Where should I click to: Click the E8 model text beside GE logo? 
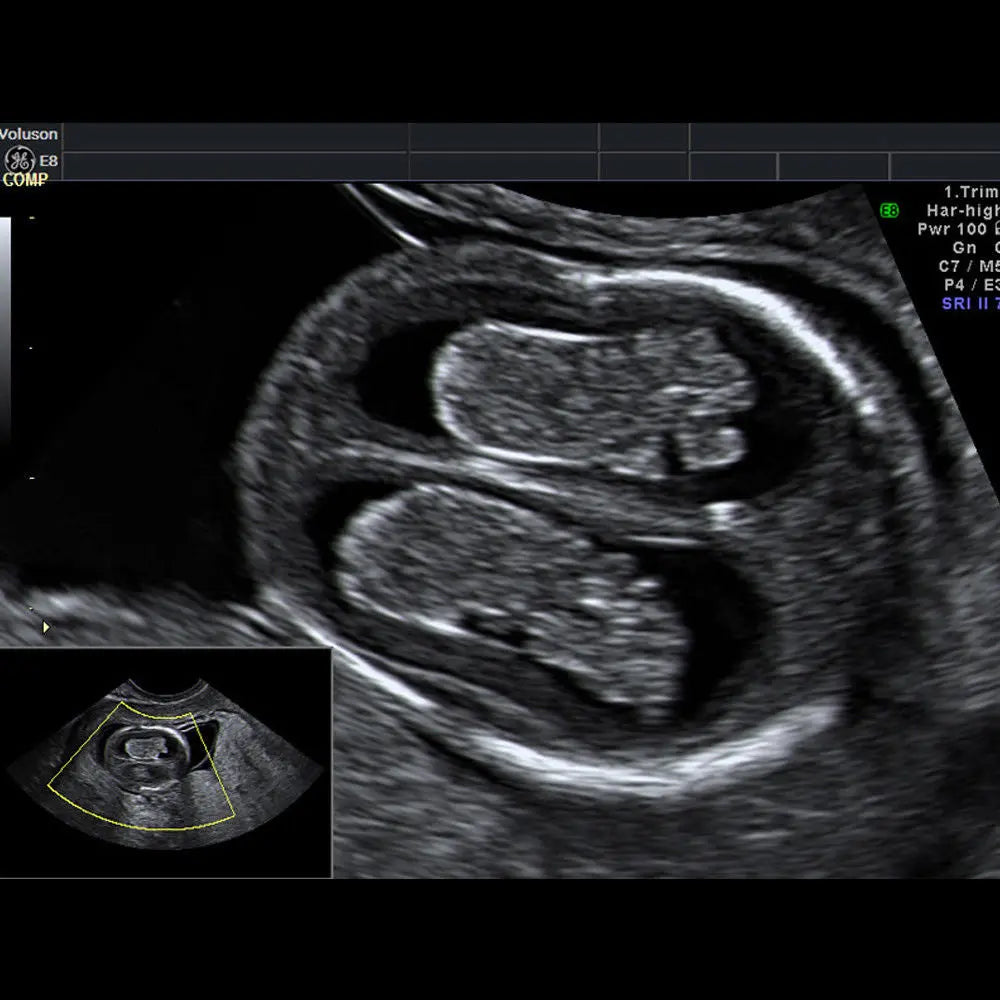click(48, 160)
